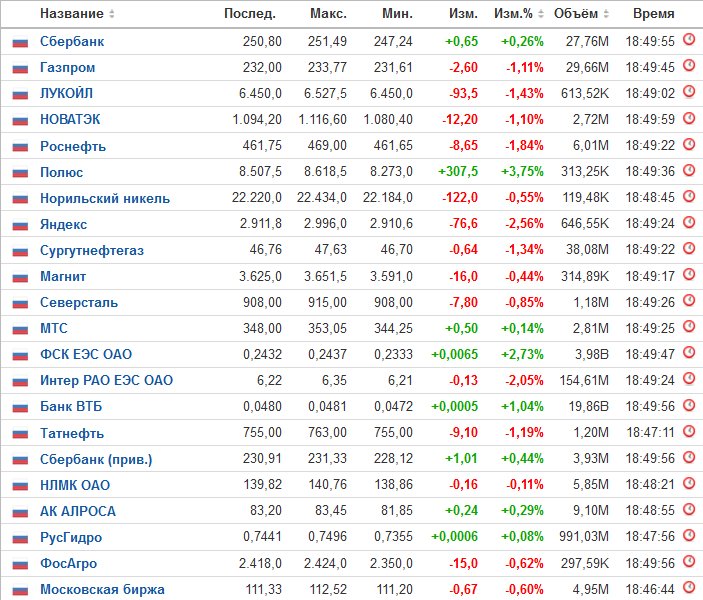The image size is (703, 600).
Task: Open the РусГидро stock link
Action: pos(71,538)
